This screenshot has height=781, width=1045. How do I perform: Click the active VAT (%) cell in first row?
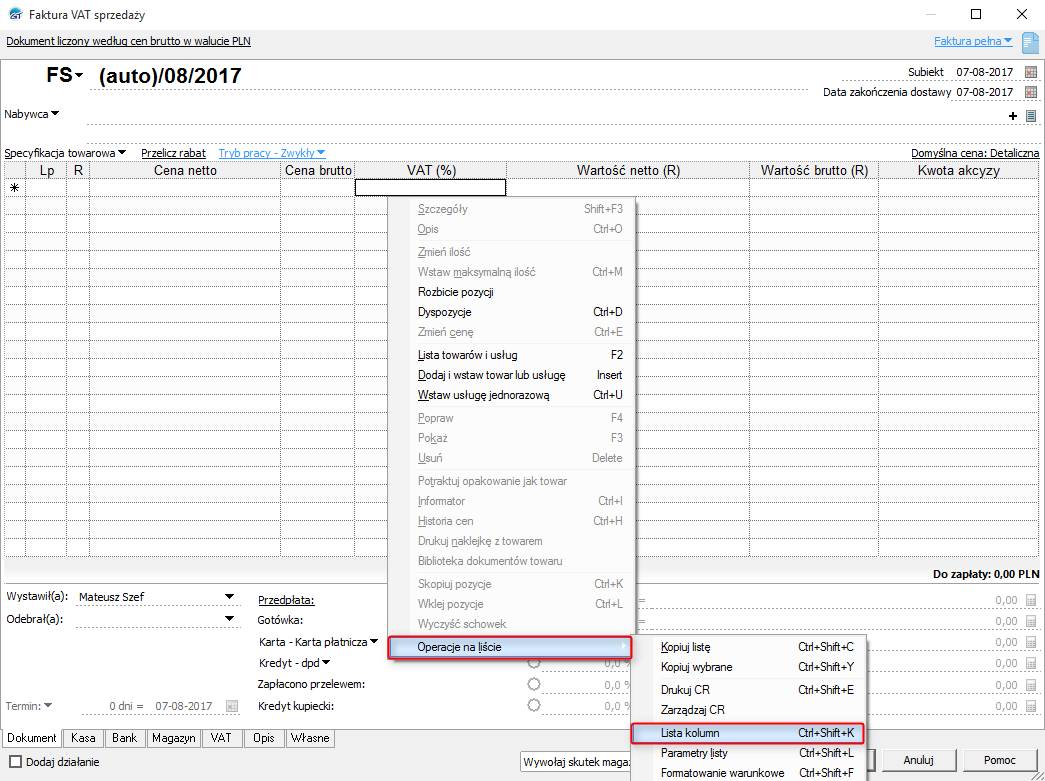click(431, 188)
